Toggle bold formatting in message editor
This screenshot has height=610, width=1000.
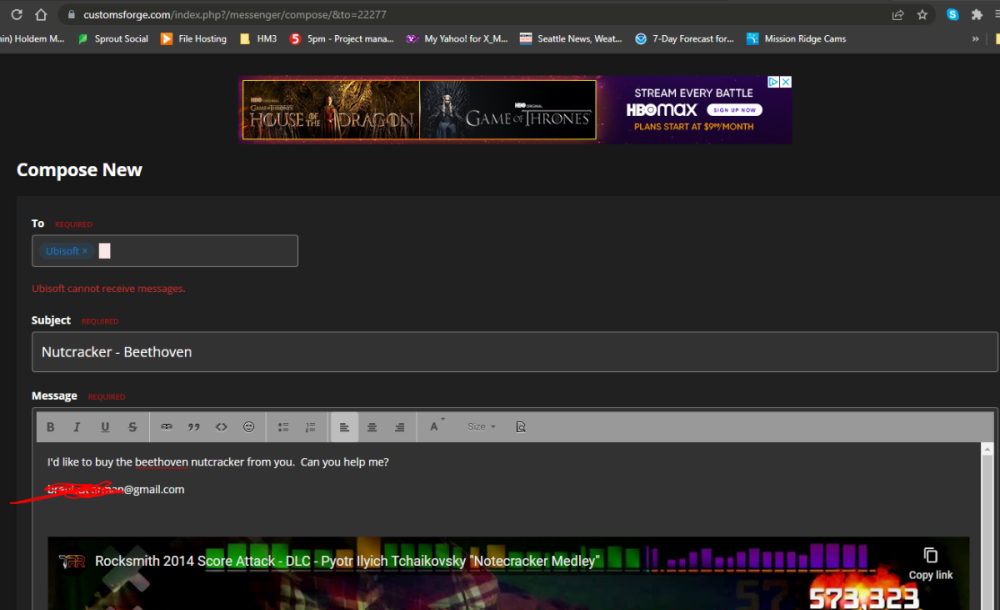(x=51, y=427)
